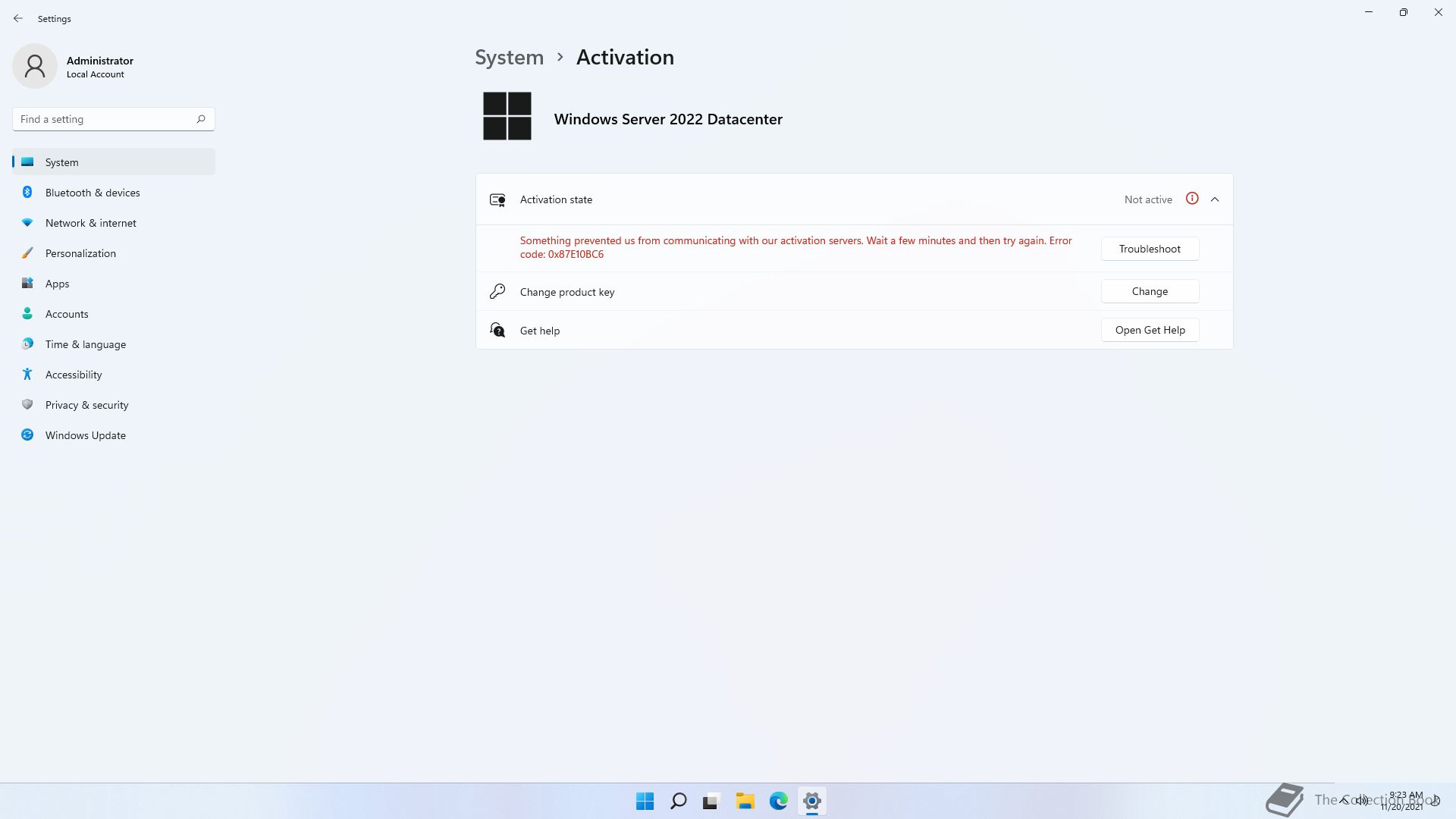This screenshot has width=1456, height=819.
Task: Click the Not active status text
Action: point(1148,199)
